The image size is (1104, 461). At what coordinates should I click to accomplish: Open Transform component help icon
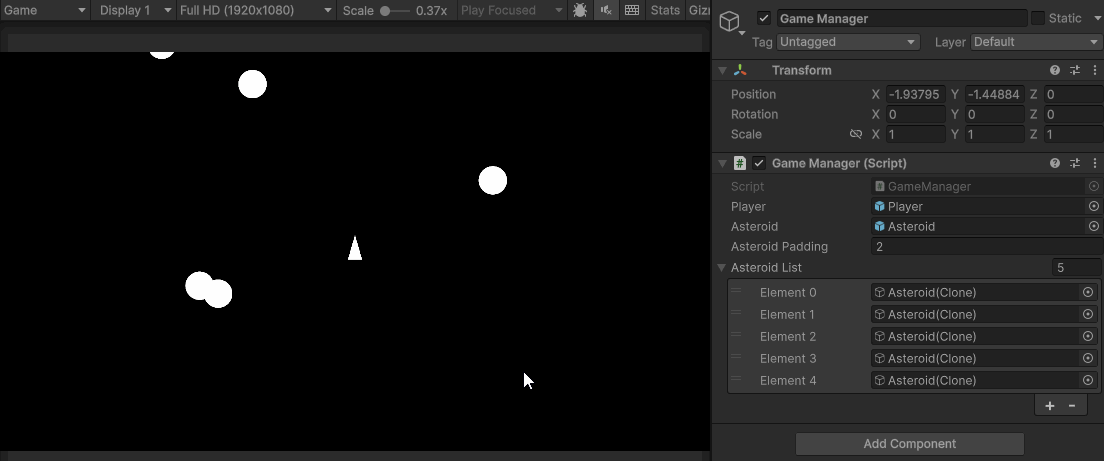pyautogui.click(x=1055, y=70)
